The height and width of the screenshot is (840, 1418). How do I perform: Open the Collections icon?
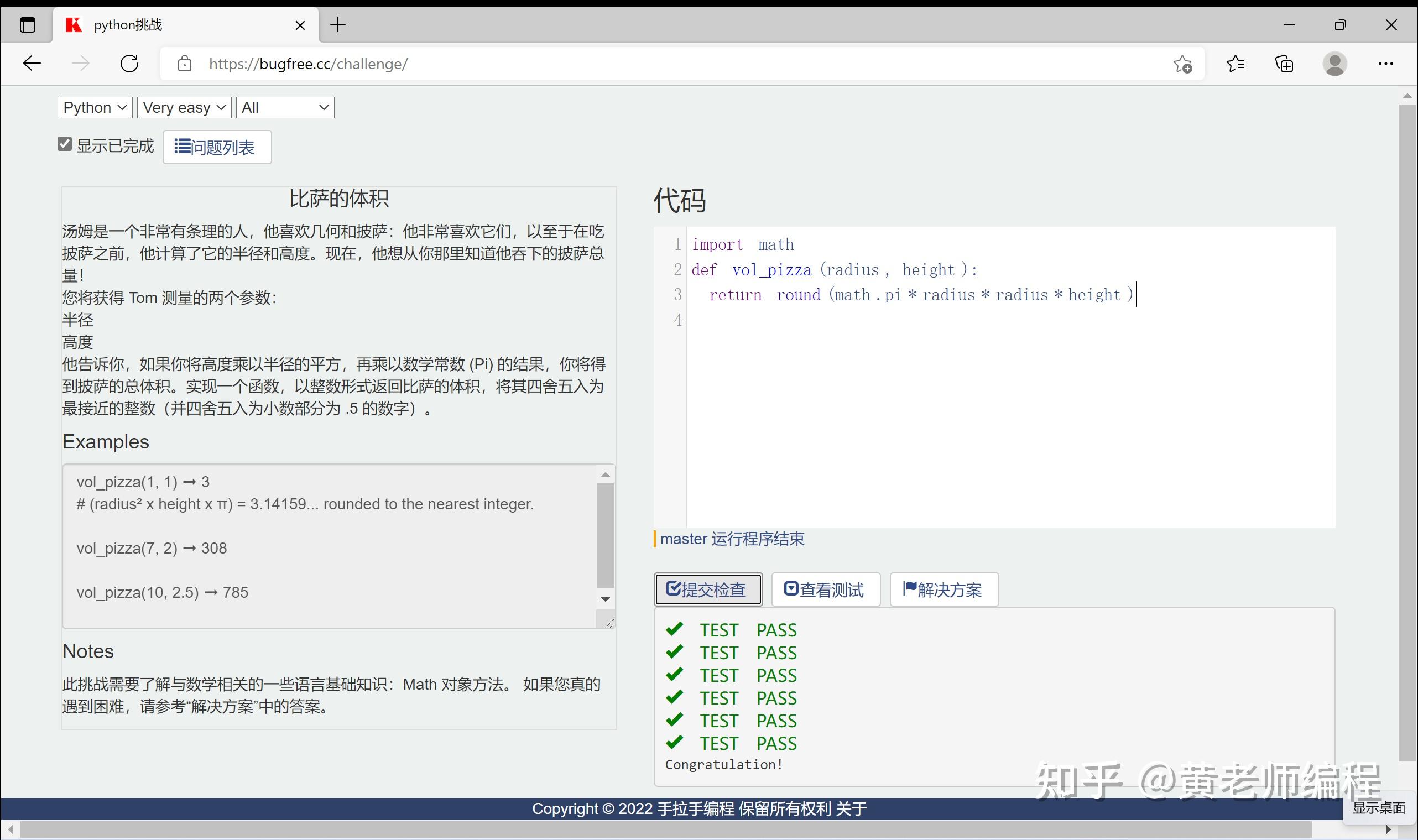[1284, 64]
